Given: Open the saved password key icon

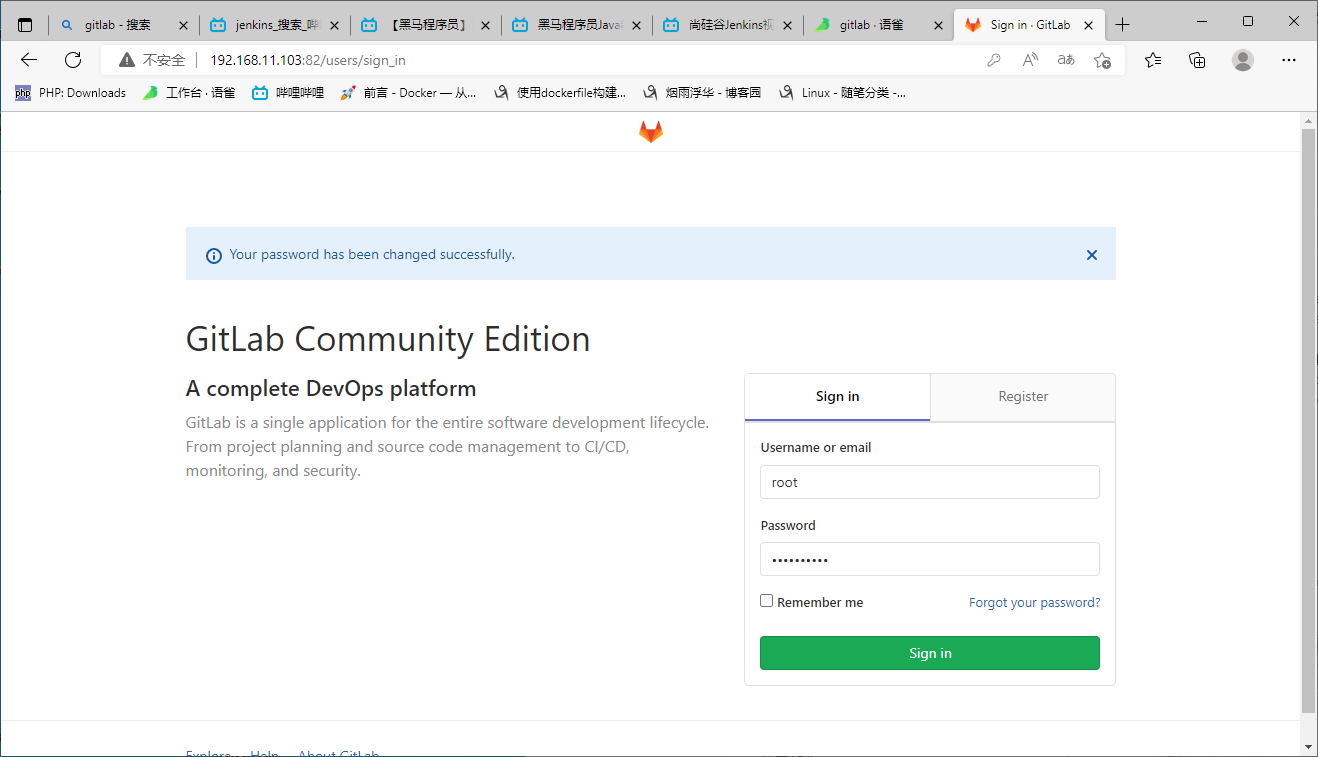Looking at the screenshot, I should point(994,60).
